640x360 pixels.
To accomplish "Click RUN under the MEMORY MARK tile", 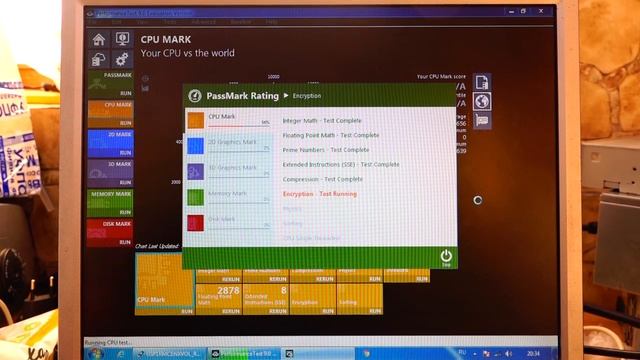I will coord(126,213).
